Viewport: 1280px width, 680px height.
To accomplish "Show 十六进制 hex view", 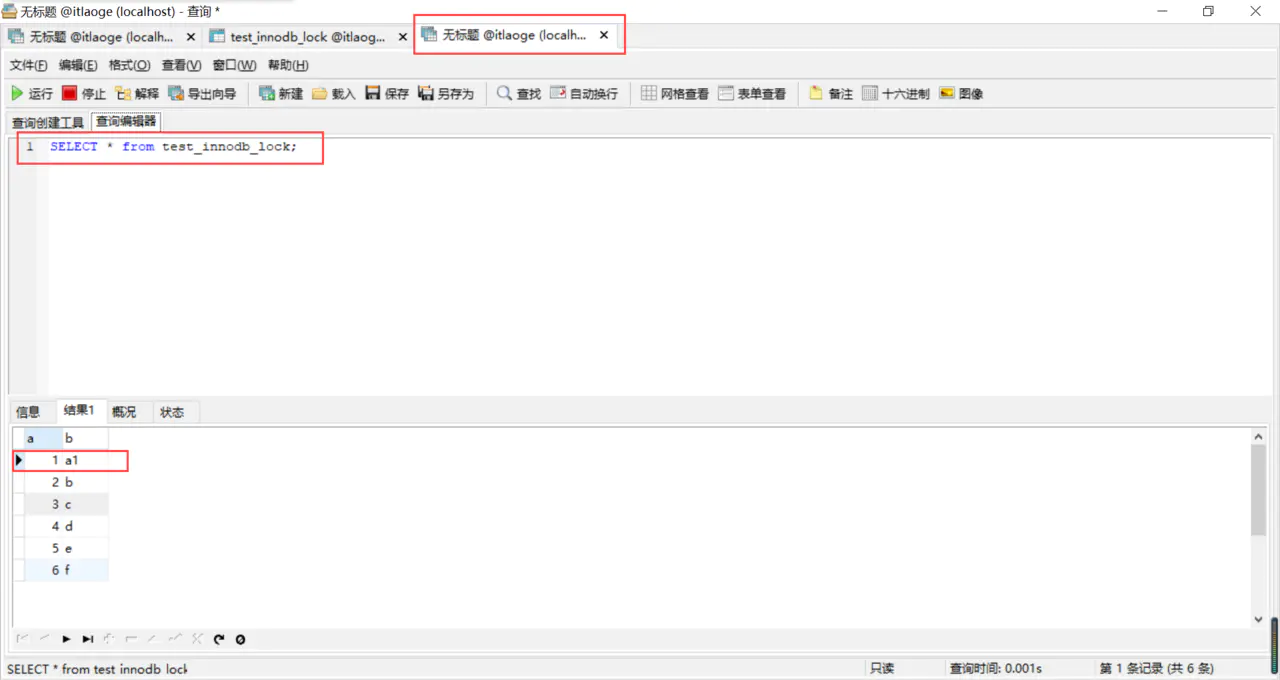I will tap(896, 93).
